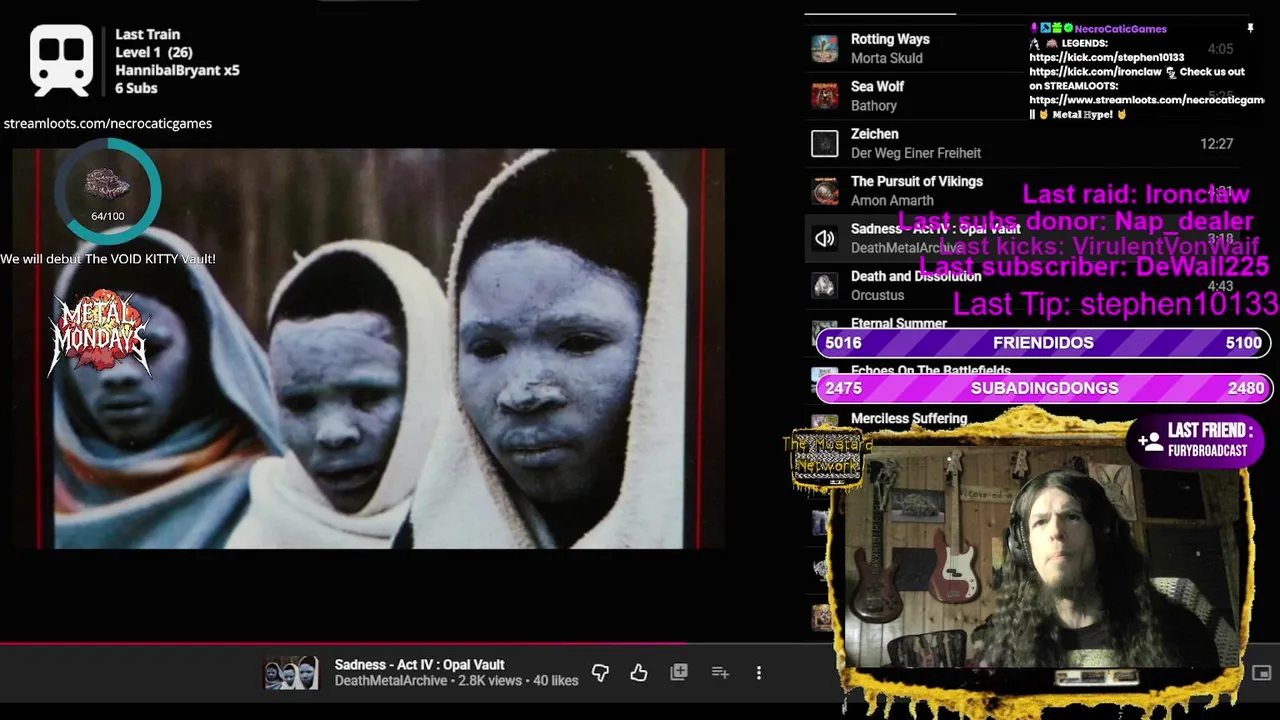This screenshot has width=1280, height=720.
Task: Click the Metal Mondays logo
Action: (100, 335)
